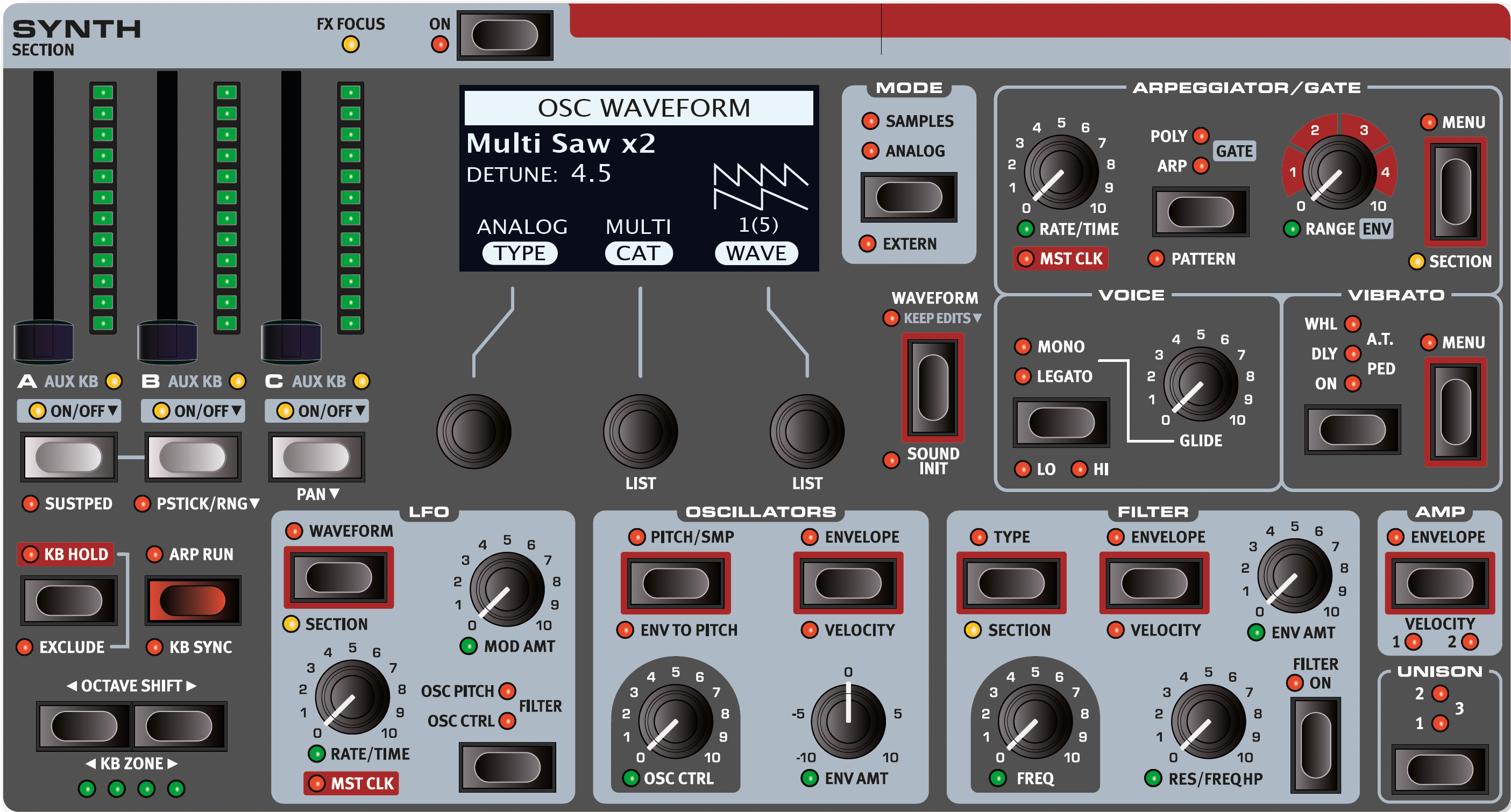Screen dimensions: 1511x812
Task: Click the LFO MST CLK label
Action: click(351, 783)
